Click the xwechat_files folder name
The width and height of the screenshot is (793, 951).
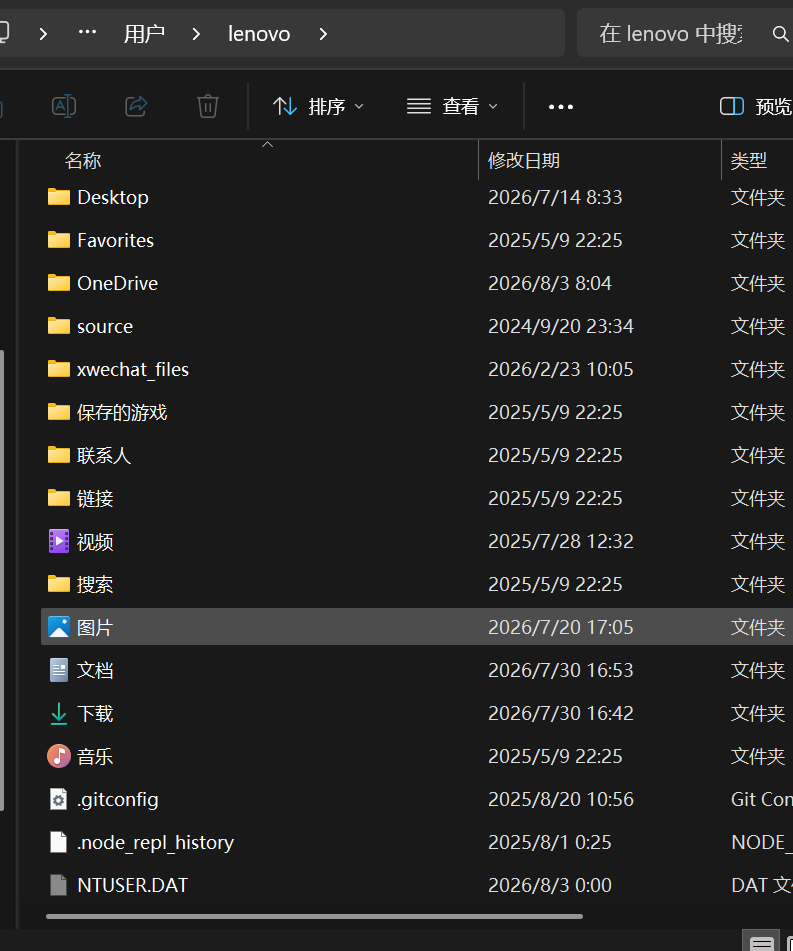point(133,369)
